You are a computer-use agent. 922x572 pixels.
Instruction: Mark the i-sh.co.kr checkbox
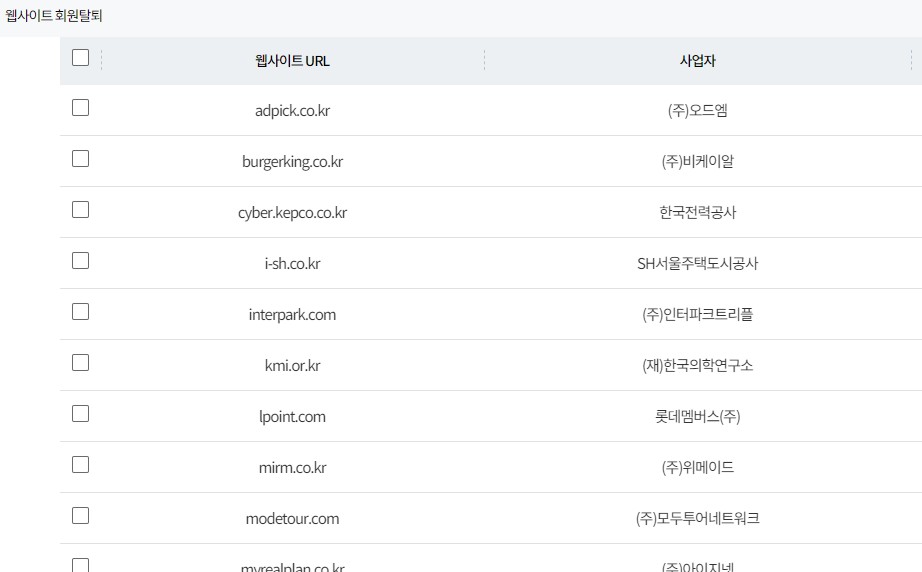(x=81, y=260)
